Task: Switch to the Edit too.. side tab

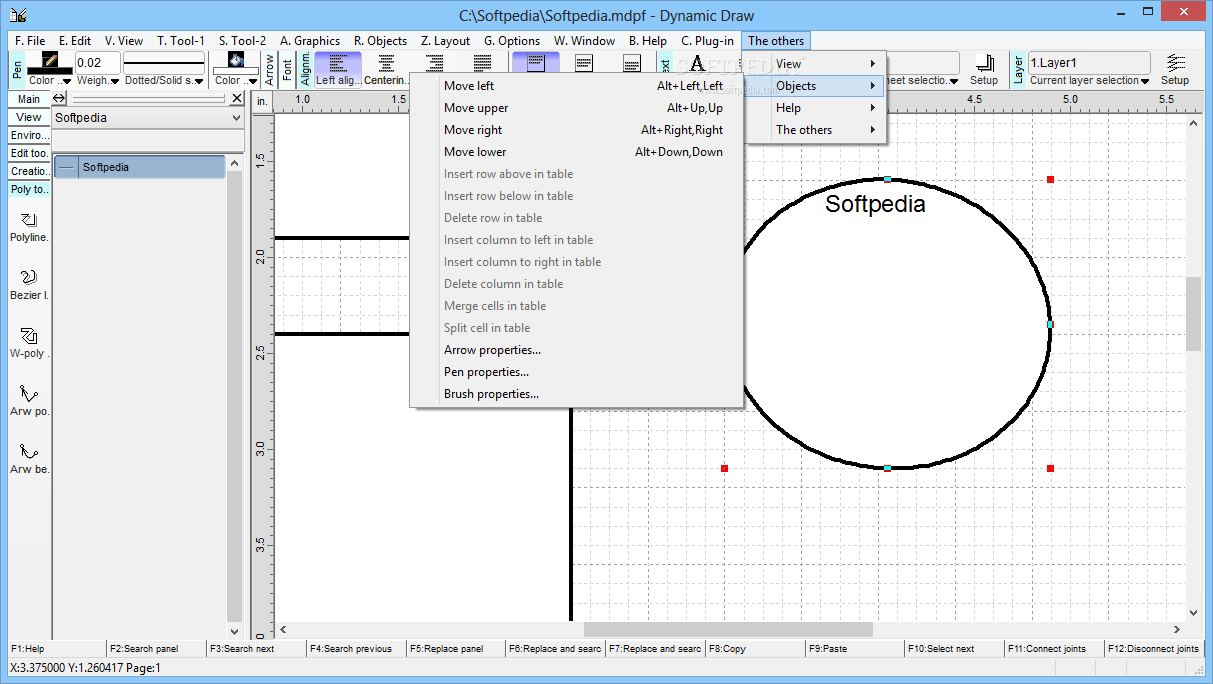Action: click(29, 153)
